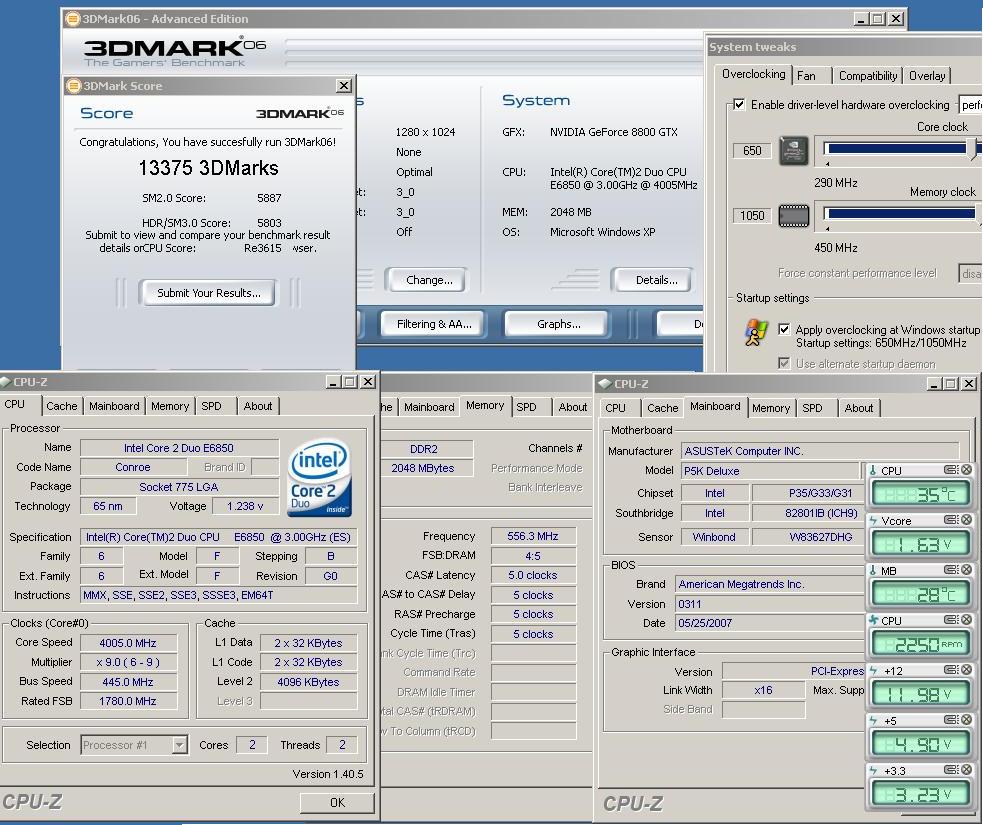Click OK in the left CPU-Z window
Screen dimensions: 983x825
tap(337, 802)
